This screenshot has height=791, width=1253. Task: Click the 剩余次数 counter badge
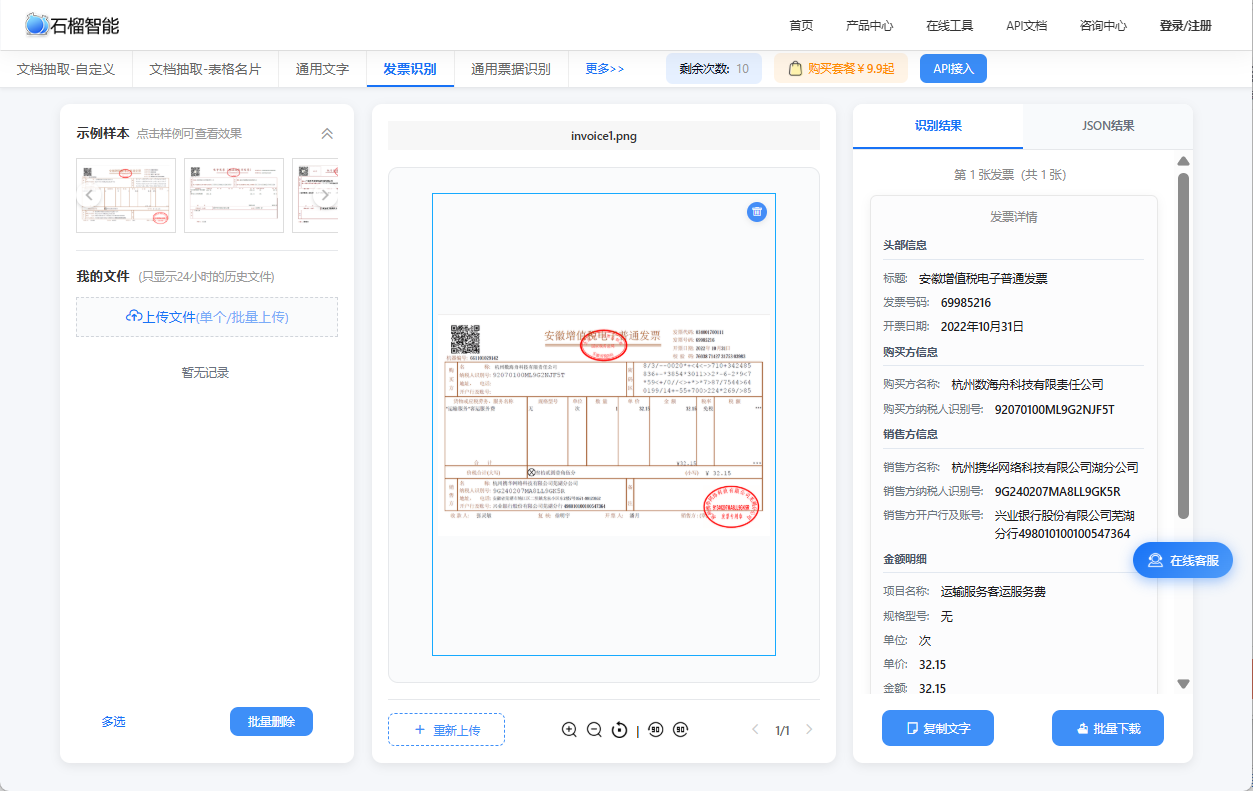pos(714,69)
